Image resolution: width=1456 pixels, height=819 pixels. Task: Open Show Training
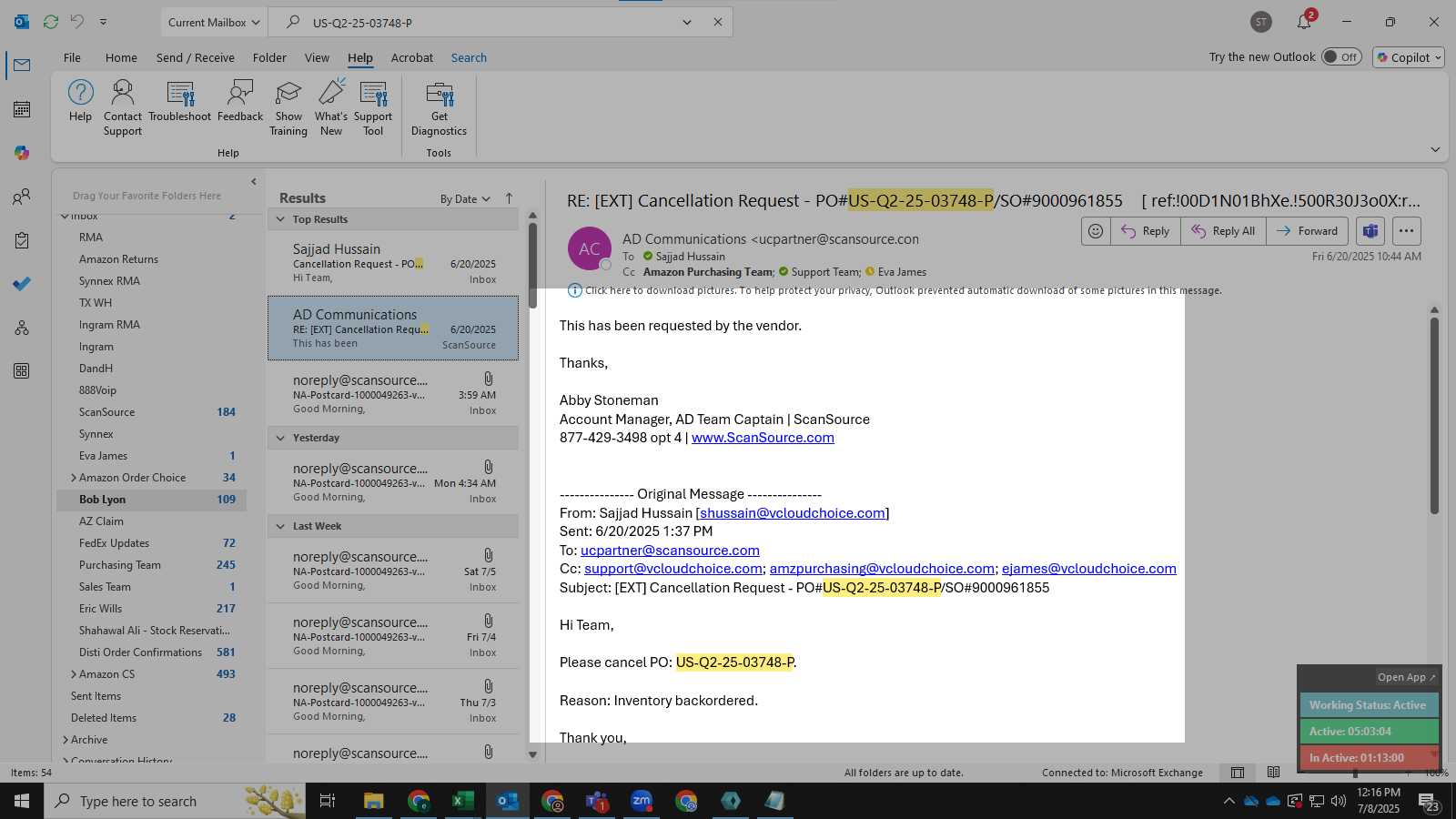[288, 107]
